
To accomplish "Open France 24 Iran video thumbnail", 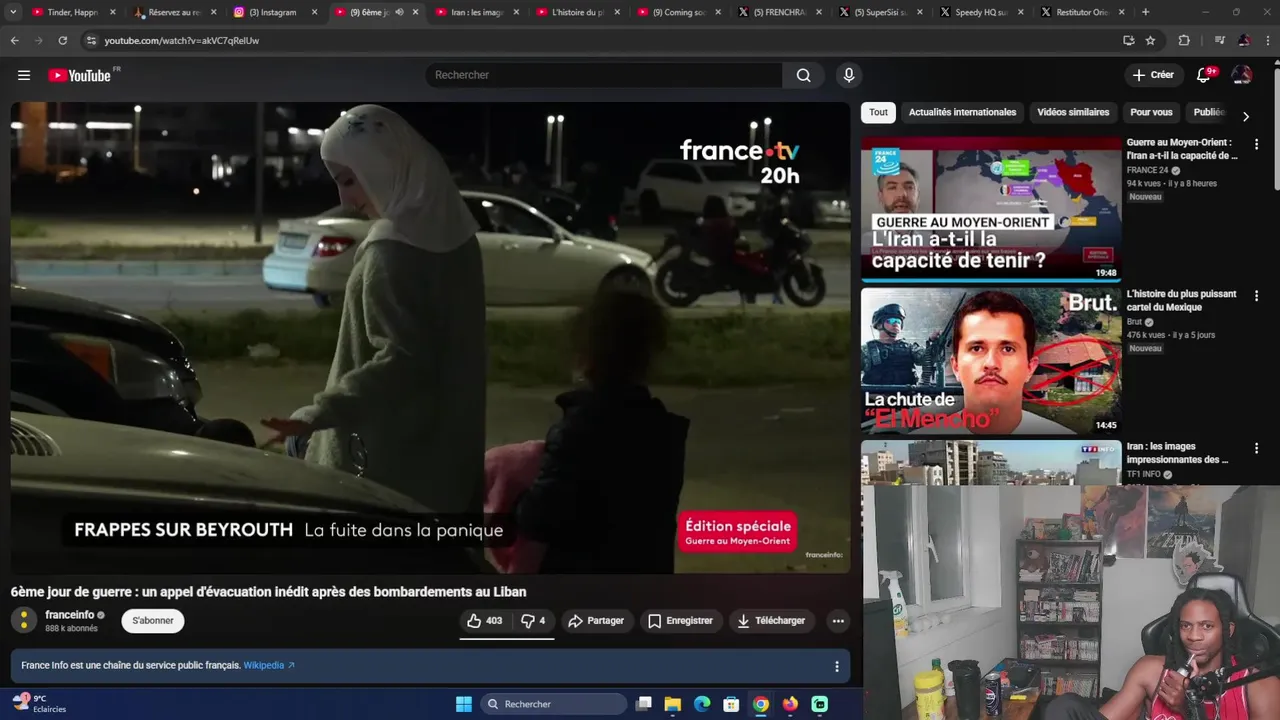I will point(991,209).
